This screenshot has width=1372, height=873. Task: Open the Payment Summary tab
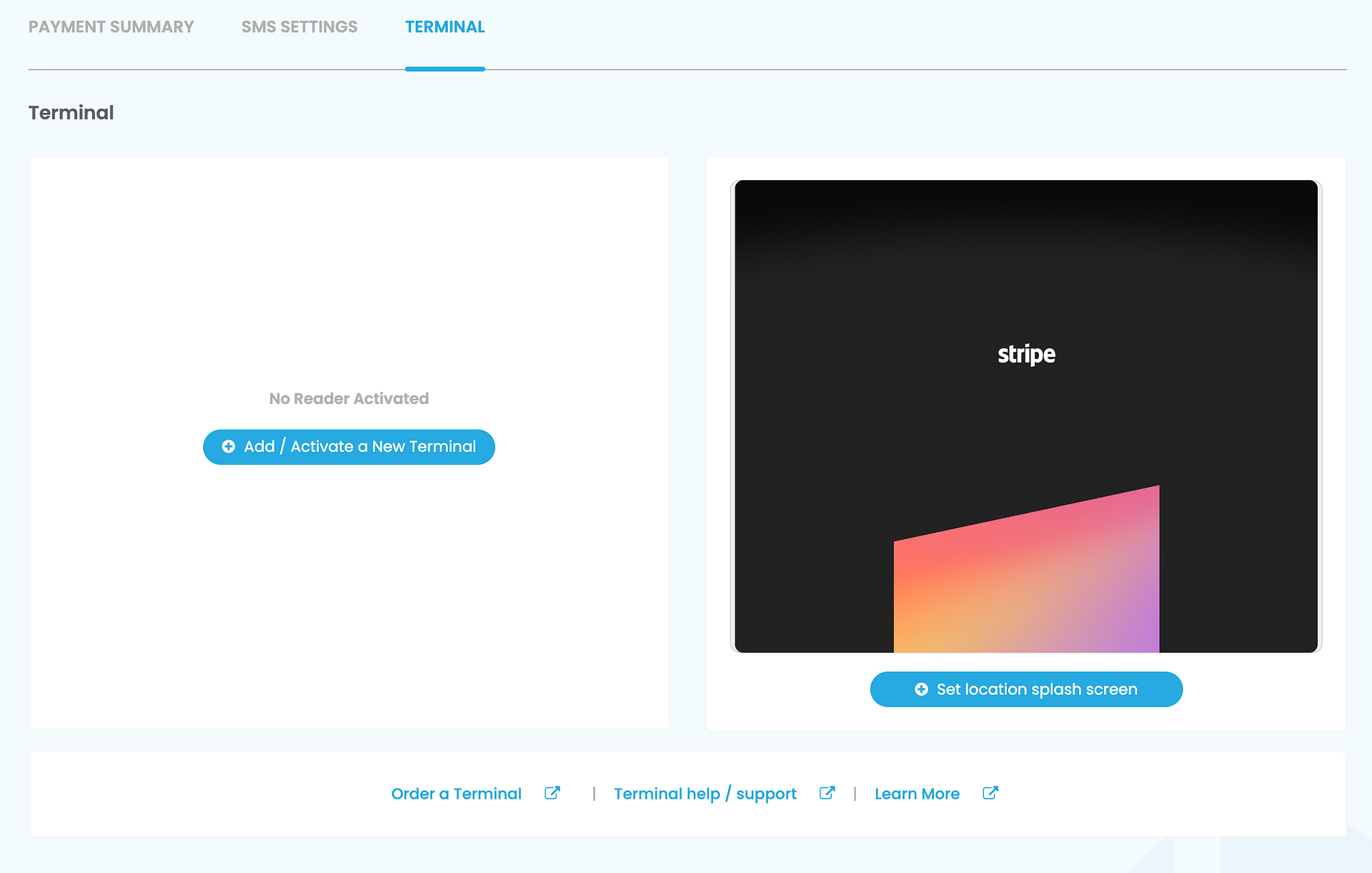point(111,27)
